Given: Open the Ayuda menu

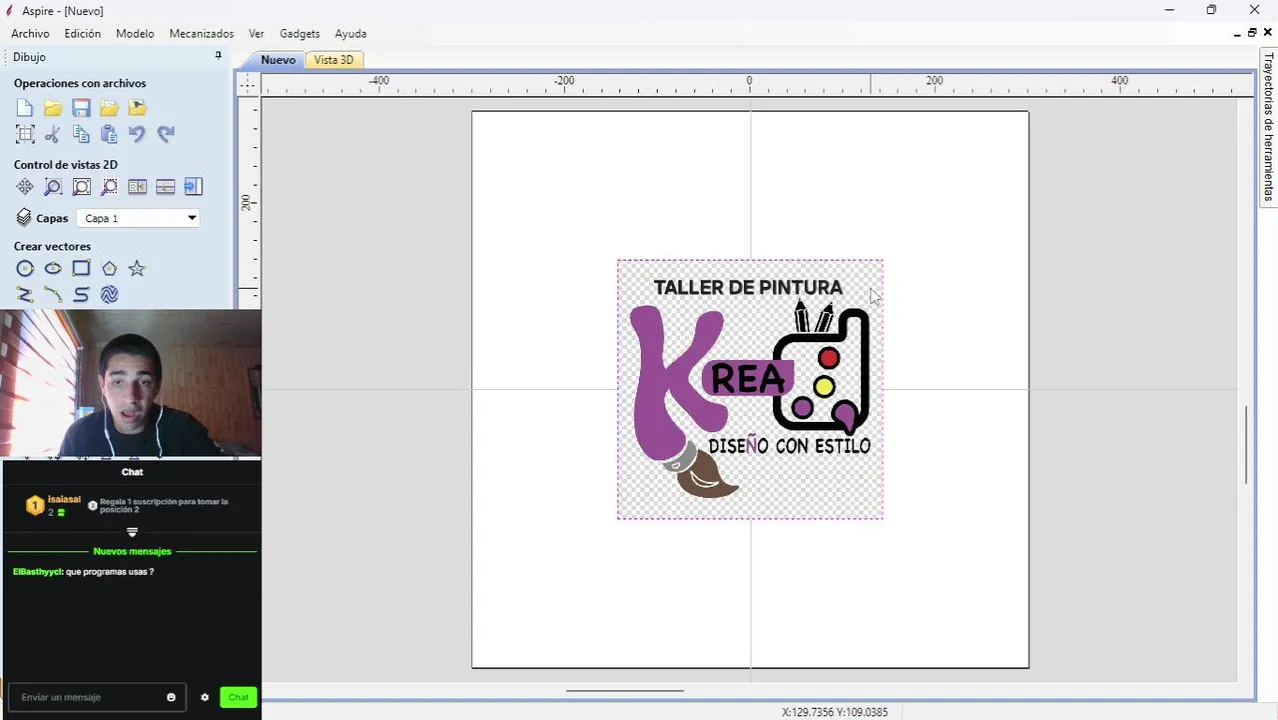Looking at the screenshot, I should (x=350, y=33).
